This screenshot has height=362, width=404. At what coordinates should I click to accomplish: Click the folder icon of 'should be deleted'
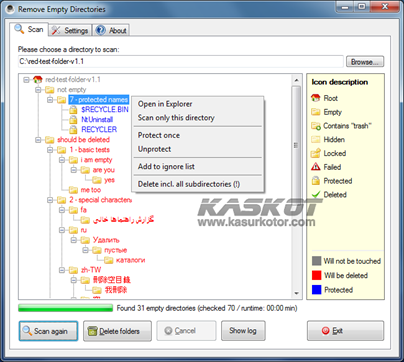[49, 140]
